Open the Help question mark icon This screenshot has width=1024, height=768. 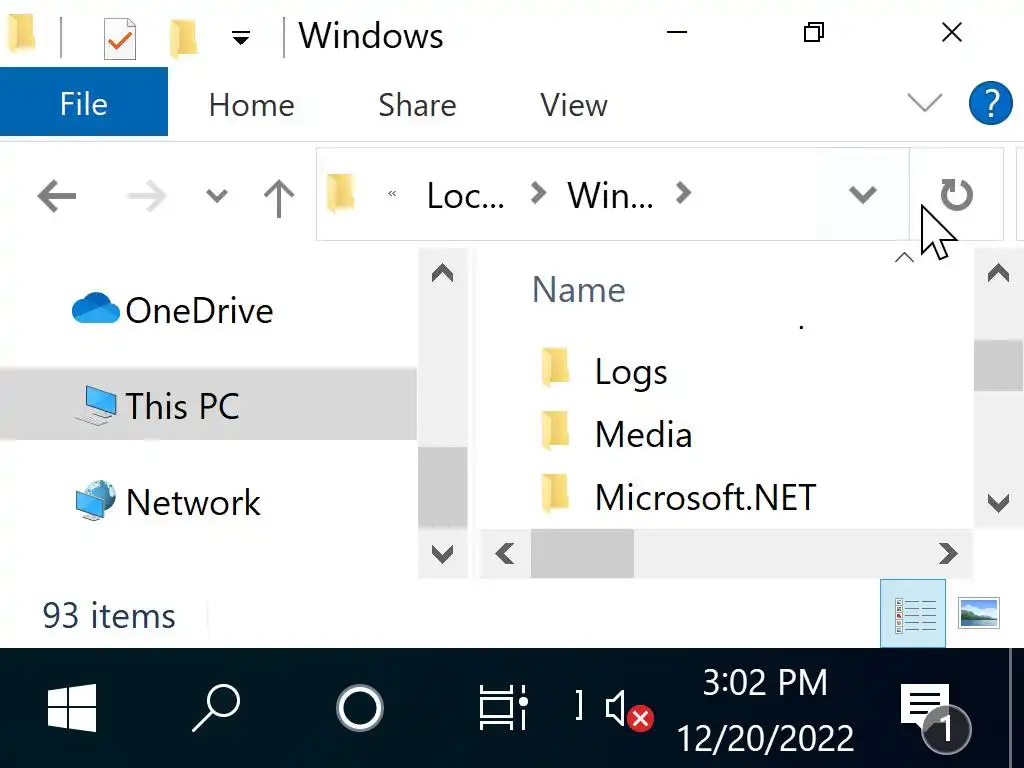[x=990, y=103]
